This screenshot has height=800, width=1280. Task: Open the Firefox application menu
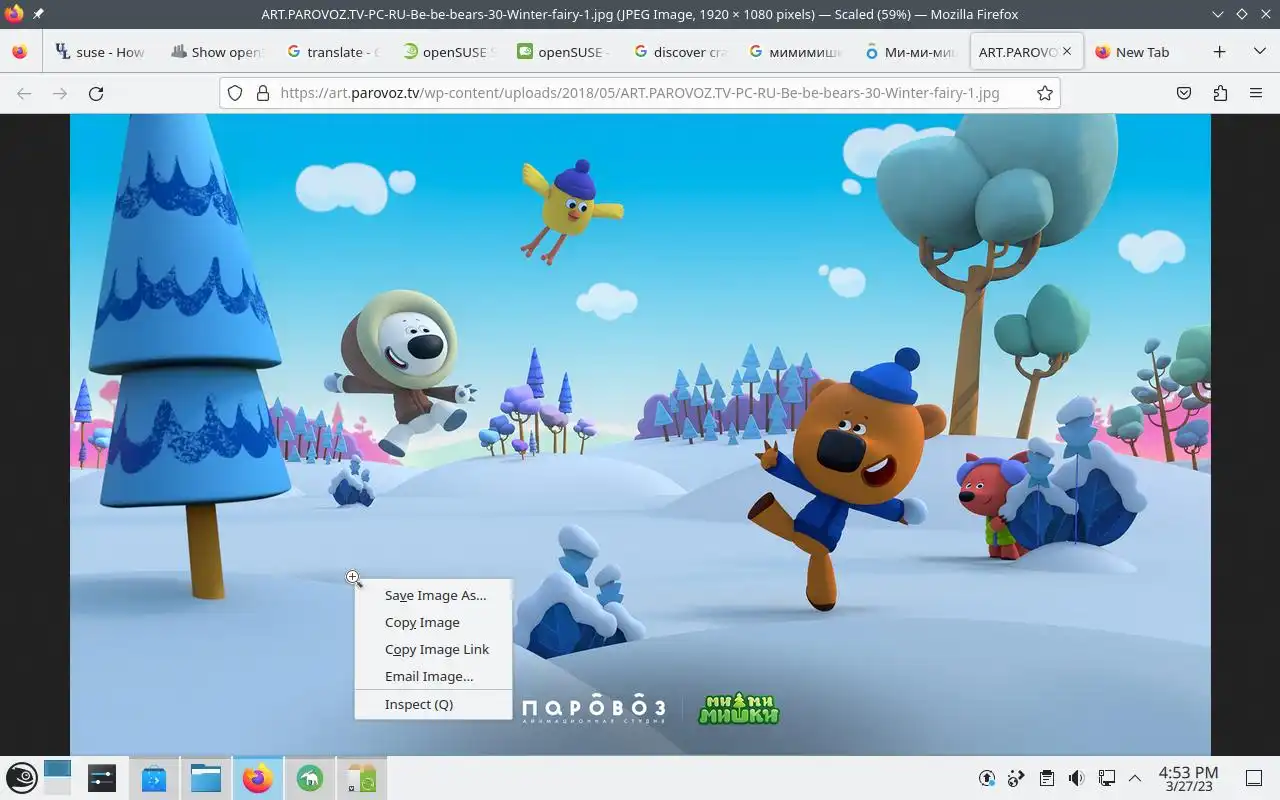click(1256, 93)
